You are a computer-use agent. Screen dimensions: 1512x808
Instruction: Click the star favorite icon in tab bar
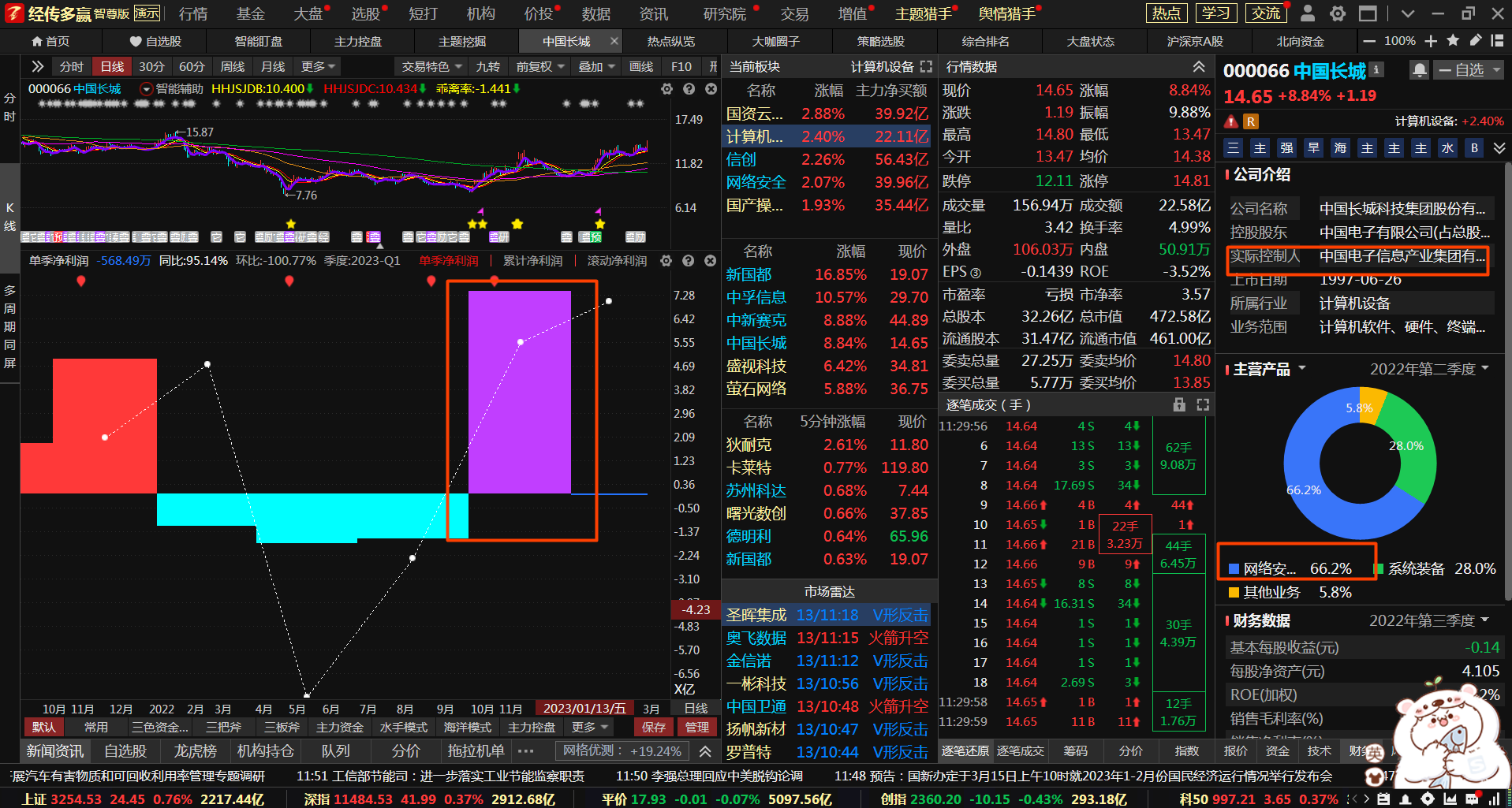point(1454,41)
